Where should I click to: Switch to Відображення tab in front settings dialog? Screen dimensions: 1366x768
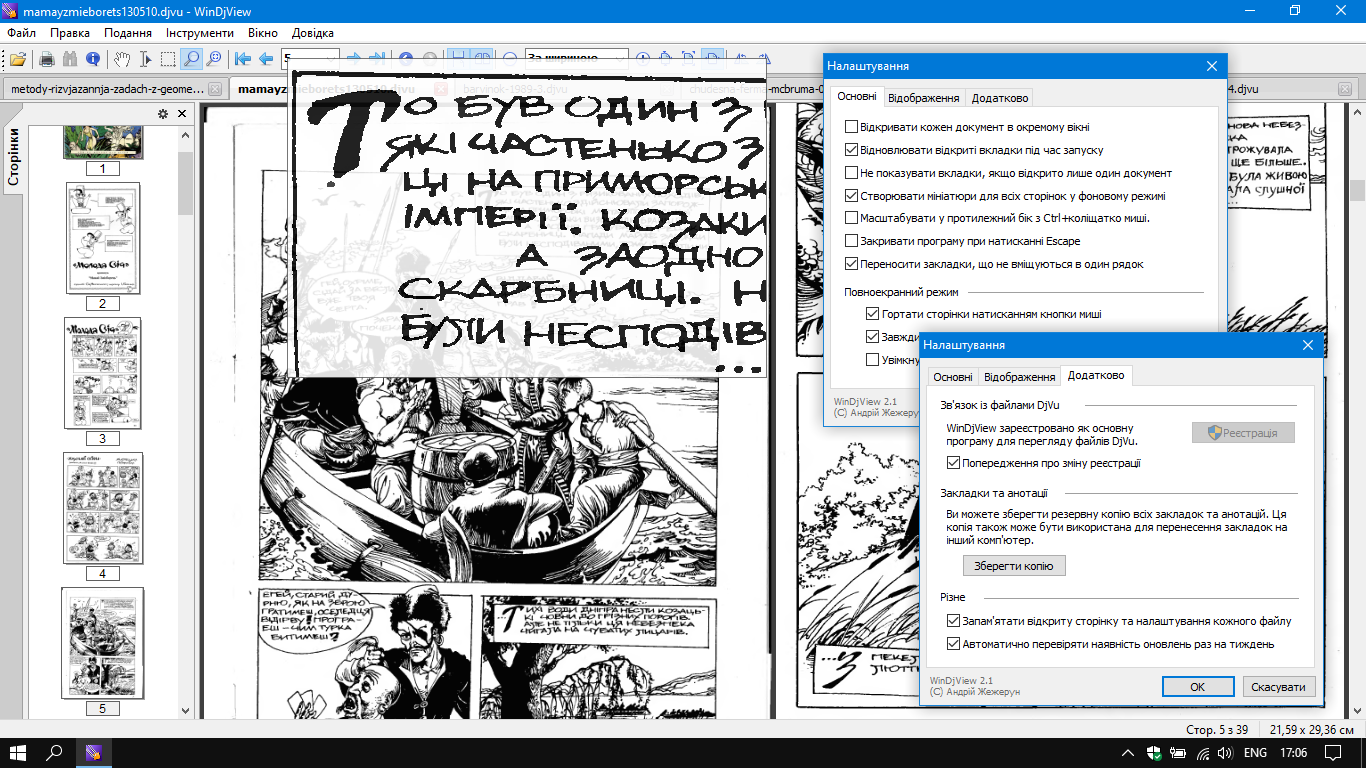(x=1019, y=377)
